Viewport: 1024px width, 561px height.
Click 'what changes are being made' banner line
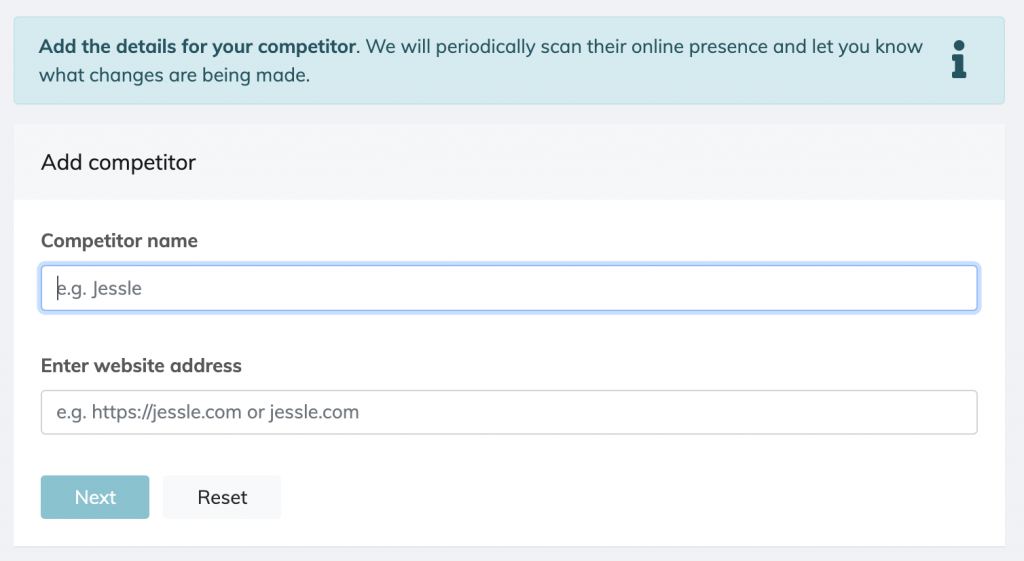click(x=174, y=75)
